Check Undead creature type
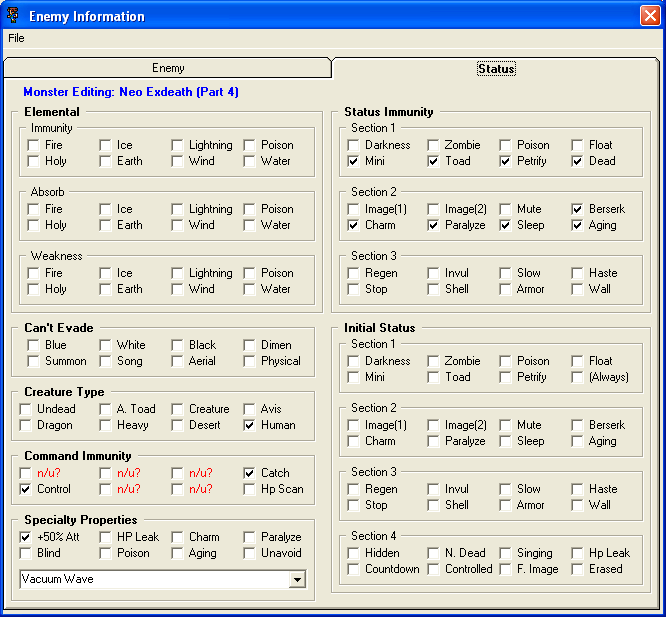Screen dimensions: 666x617 point(25,409)
